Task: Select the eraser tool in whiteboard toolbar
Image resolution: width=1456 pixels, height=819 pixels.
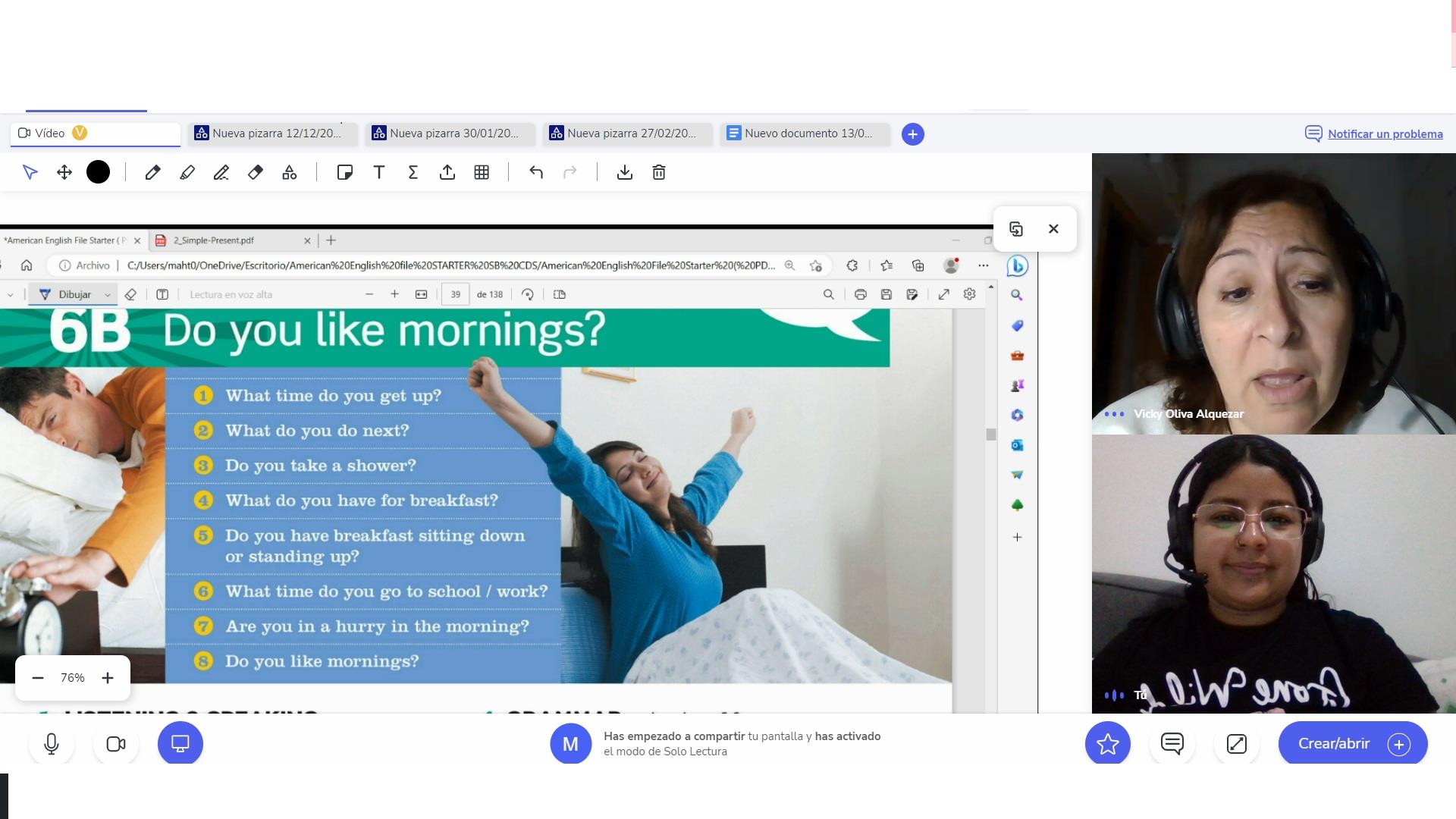Action: click(256, 173)
